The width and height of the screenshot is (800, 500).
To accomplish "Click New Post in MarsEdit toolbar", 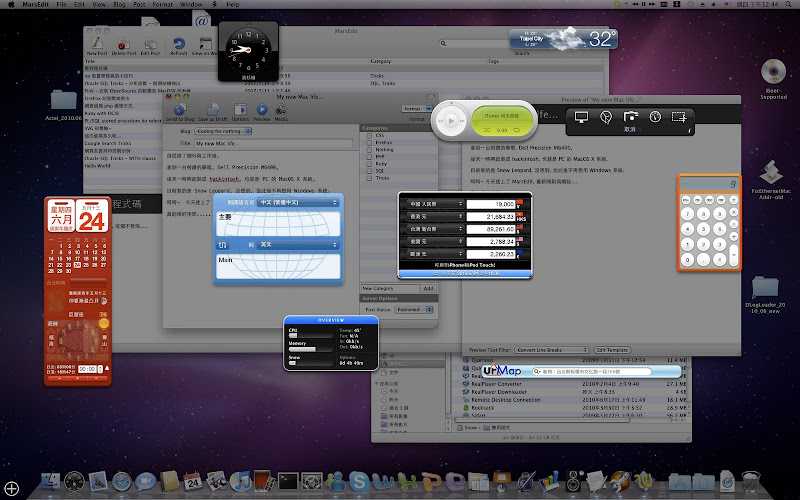I will coord(97,44).
